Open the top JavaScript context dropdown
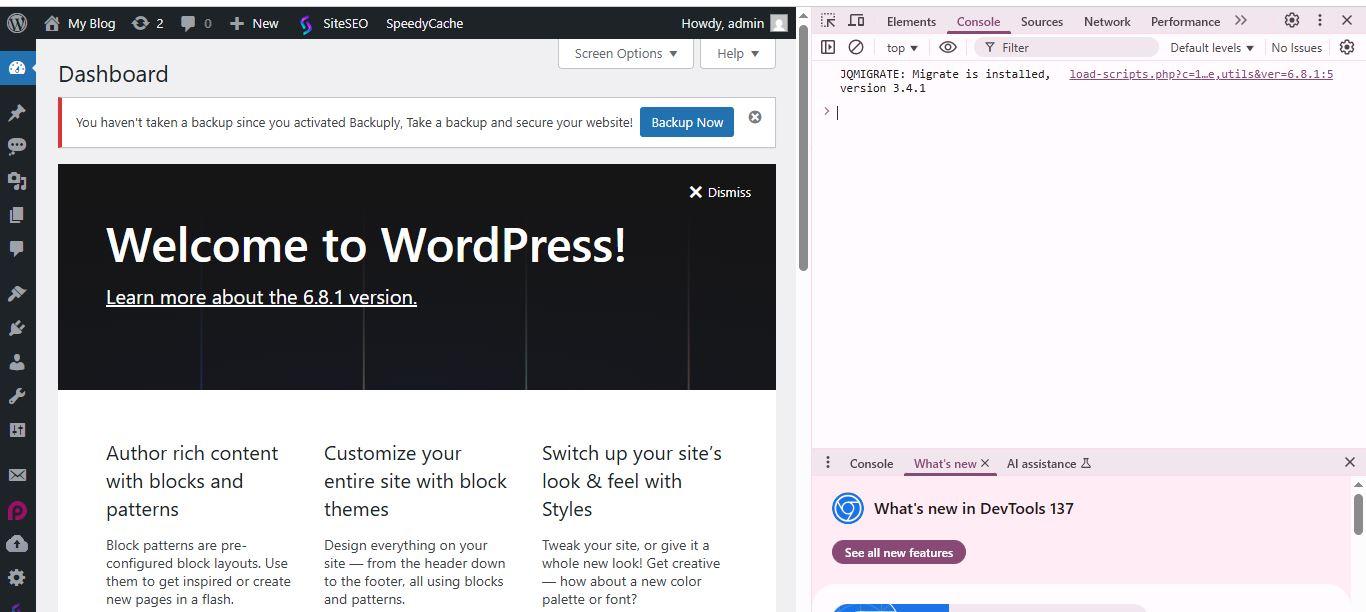The image size is (1366, 612). 901,47
